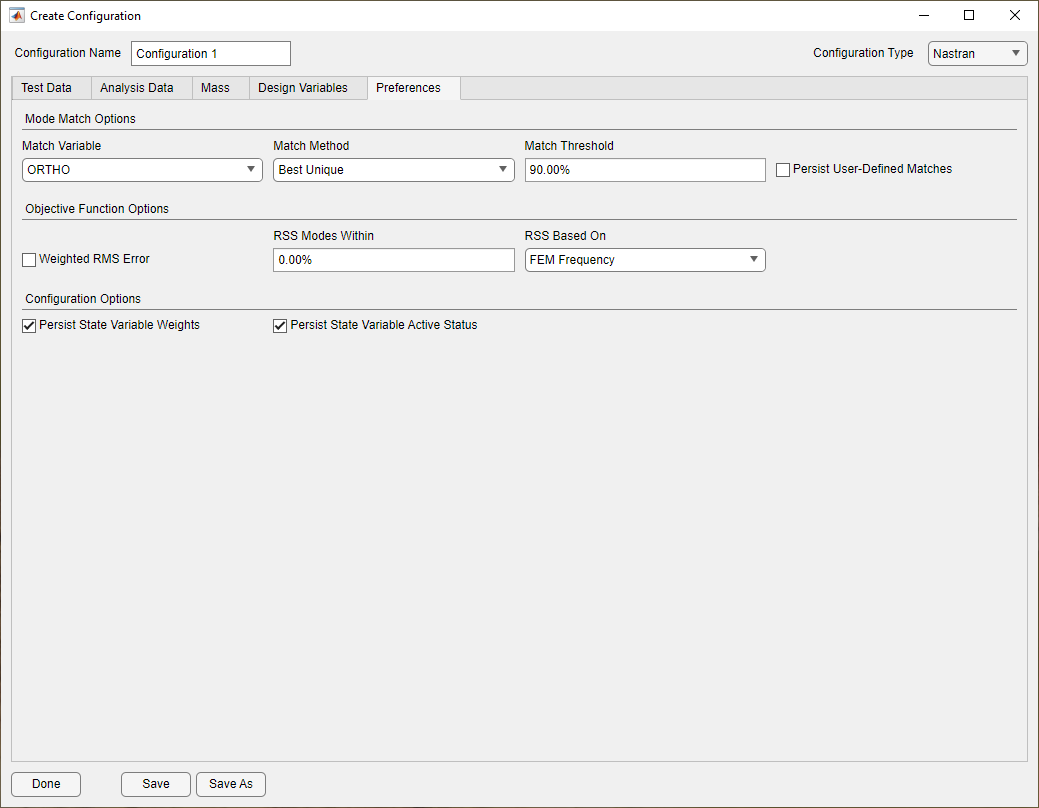Open the Configuration Type dropdown
Image resolution: width=1039 pixels, height=808 pixels.
(x=977, y=54)
